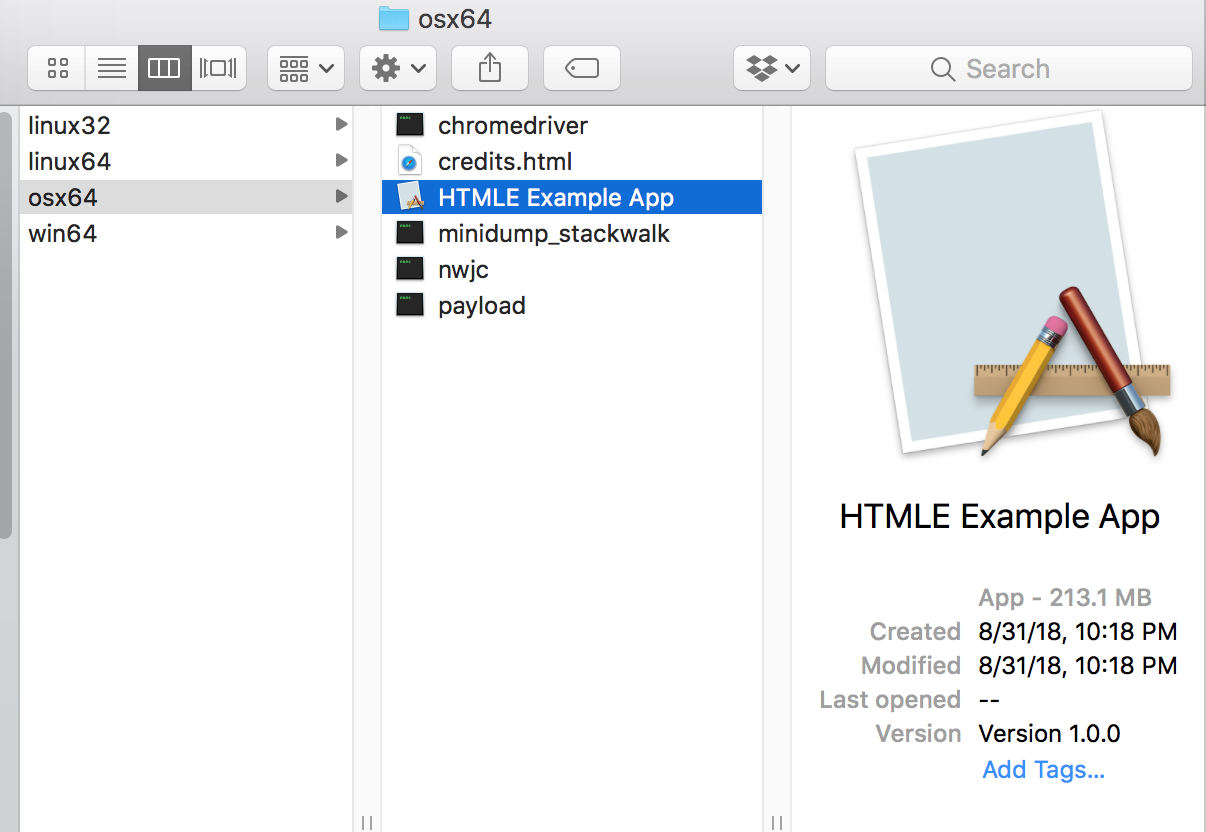The image size is (1206, 832).
Task: Click the arrow beside linux32
Action: point(341,124)
